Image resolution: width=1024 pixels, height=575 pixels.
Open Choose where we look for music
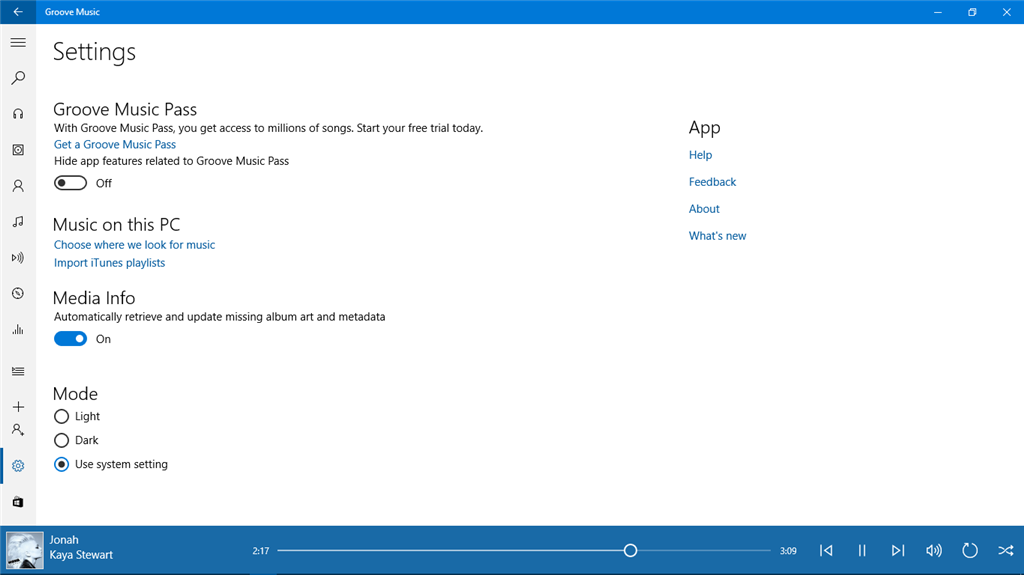click(135, 244)
